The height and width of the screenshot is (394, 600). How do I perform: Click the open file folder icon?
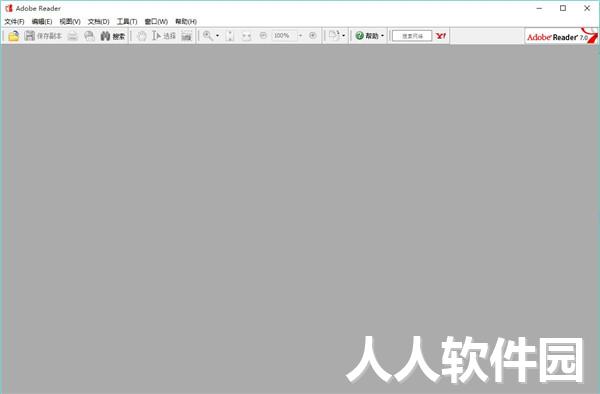tap(14, 36)
